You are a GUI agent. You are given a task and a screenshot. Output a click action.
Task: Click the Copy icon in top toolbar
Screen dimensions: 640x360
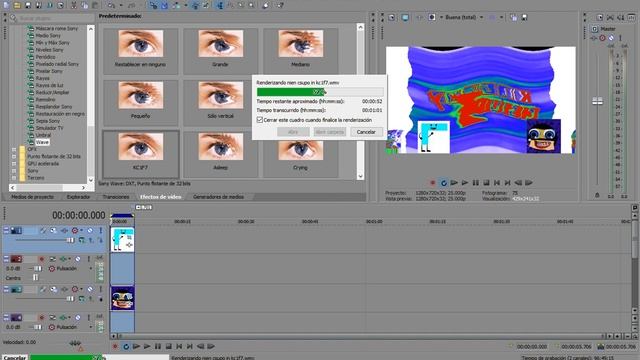tap(84, 5)
